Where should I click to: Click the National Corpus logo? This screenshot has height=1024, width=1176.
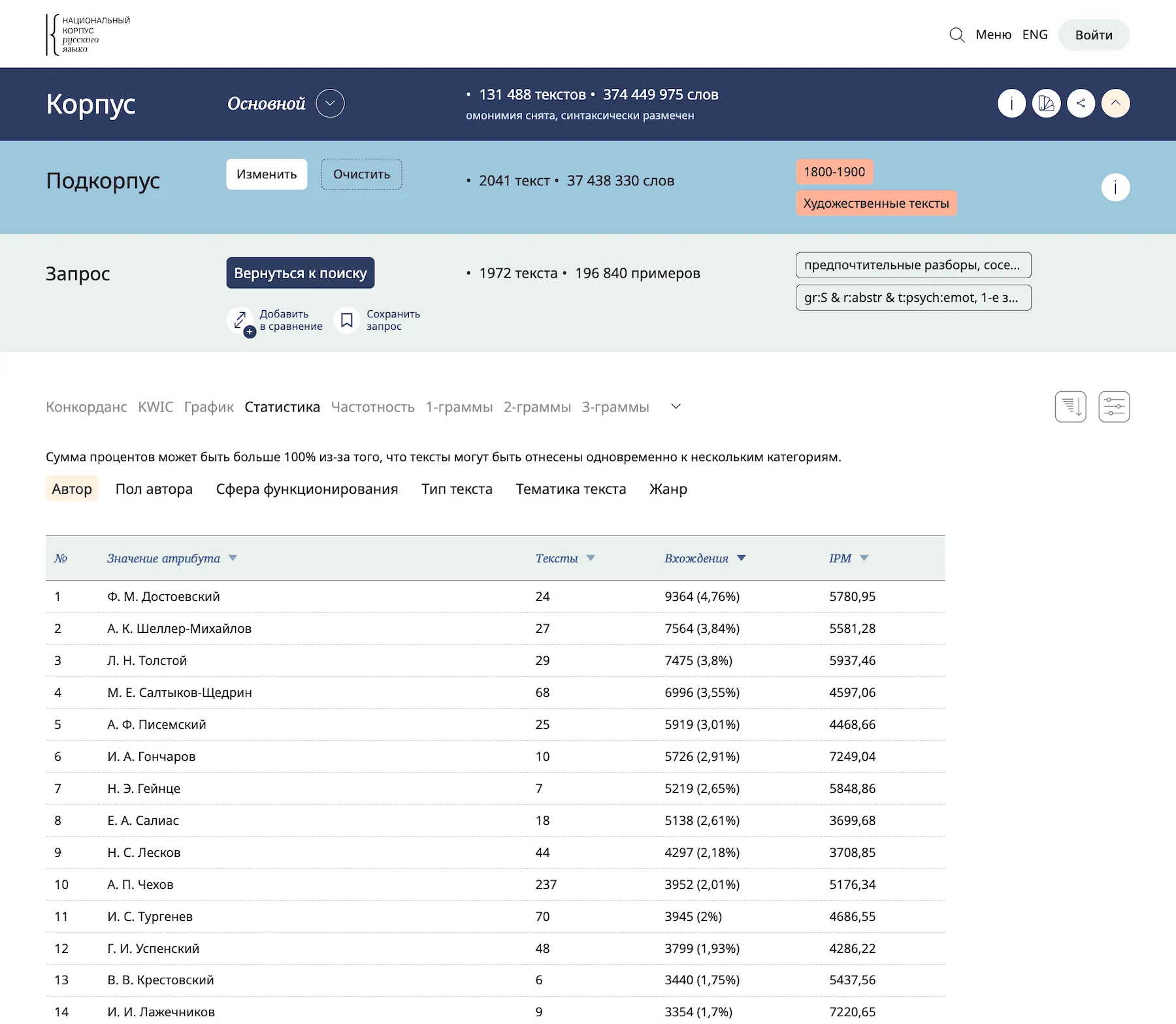coord(88,35)
